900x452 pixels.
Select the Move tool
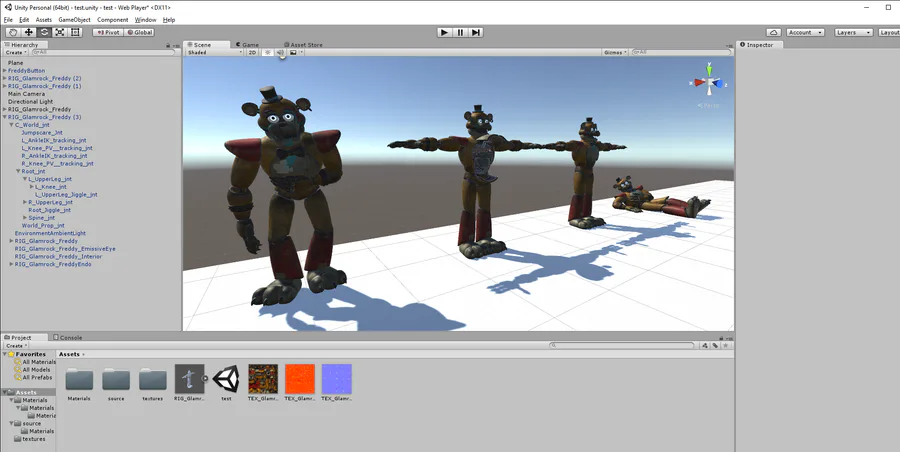[x=28, y=33]
